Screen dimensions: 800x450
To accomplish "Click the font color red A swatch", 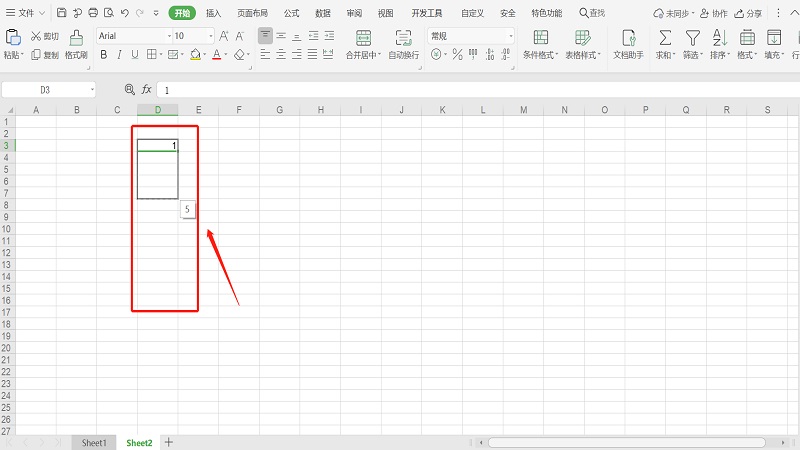I will pos(216,55).
